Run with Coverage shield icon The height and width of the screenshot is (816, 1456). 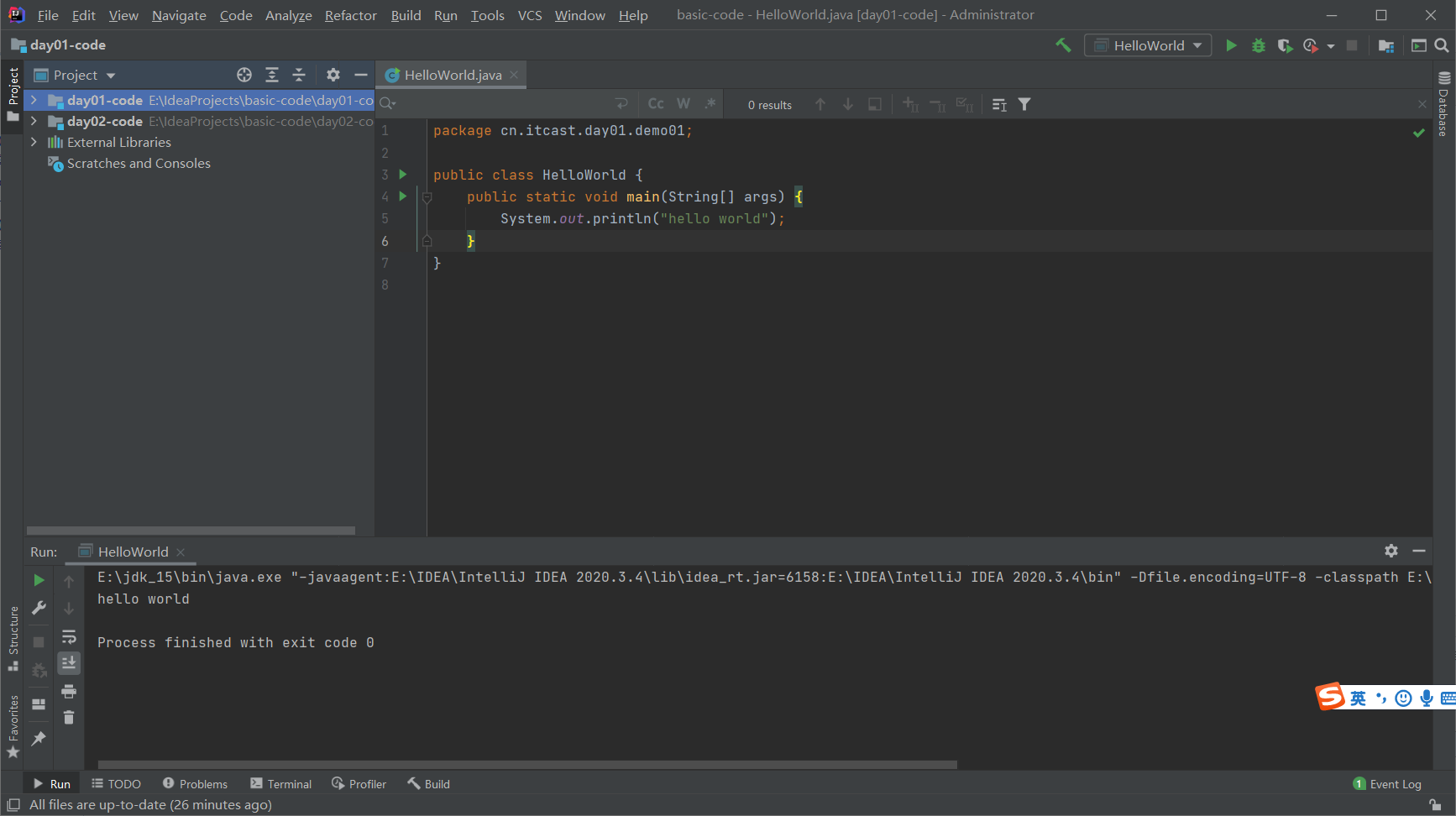(x=1284, y=45)
